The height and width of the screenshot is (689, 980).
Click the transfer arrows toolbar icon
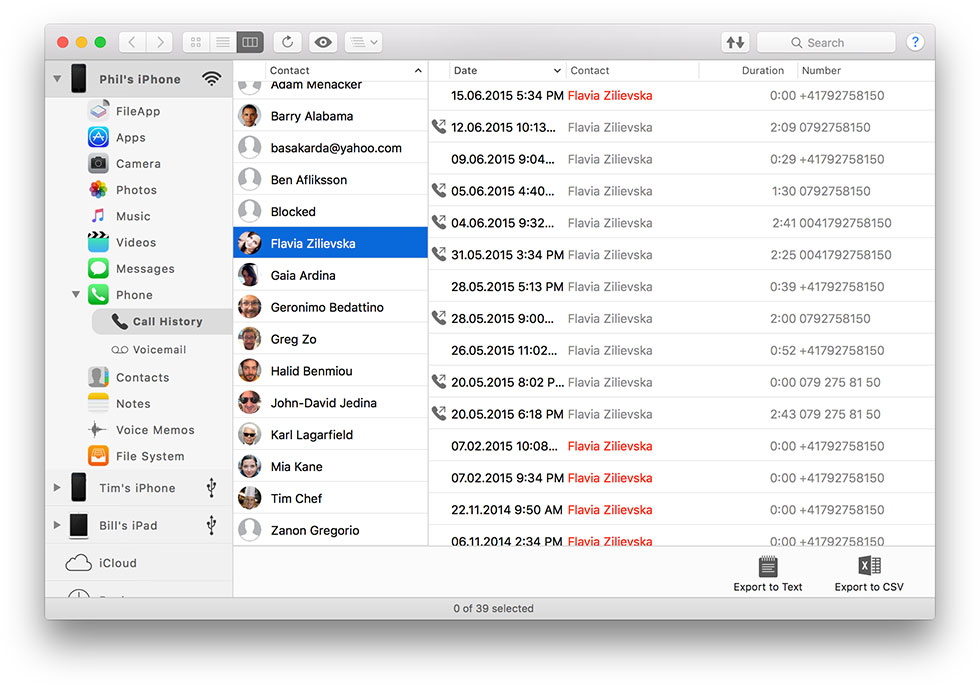(735, 42)
